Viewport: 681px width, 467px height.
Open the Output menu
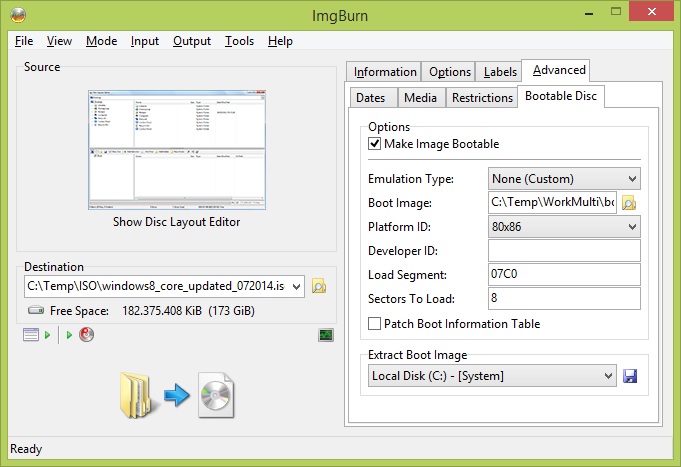(x=192, y=41)
